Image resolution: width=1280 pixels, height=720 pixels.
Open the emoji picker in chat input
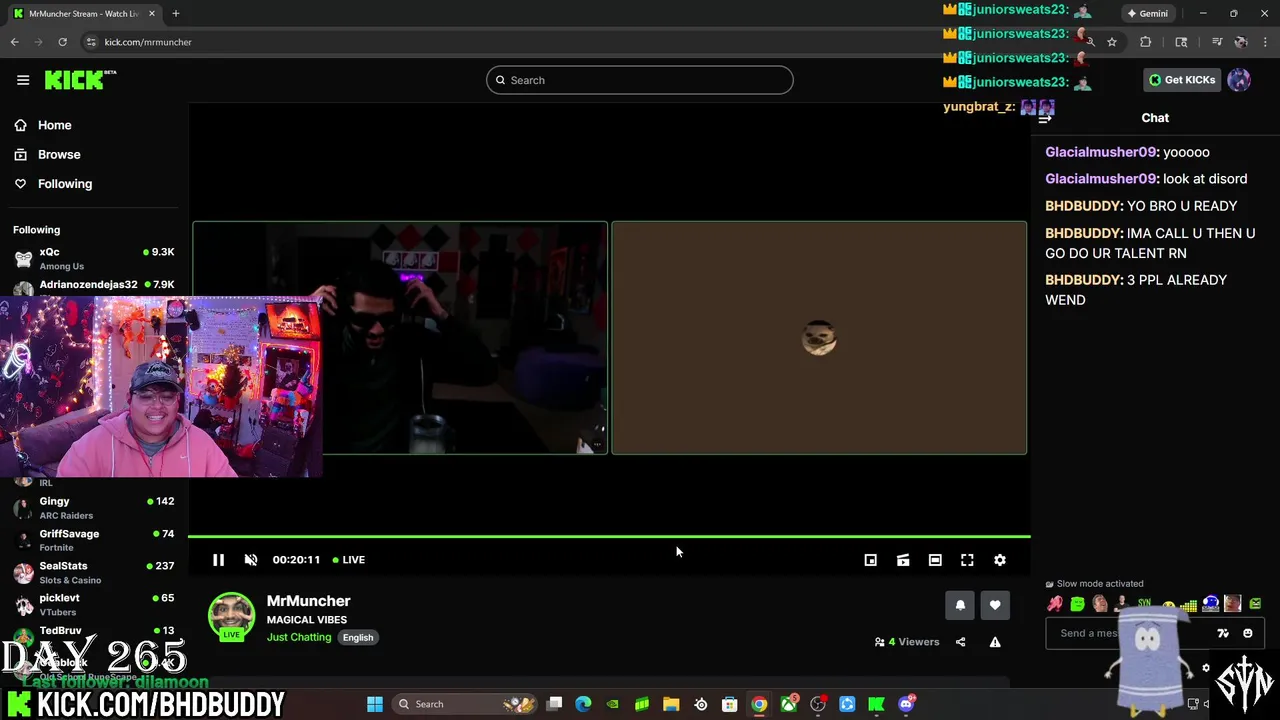(1247, 633)
